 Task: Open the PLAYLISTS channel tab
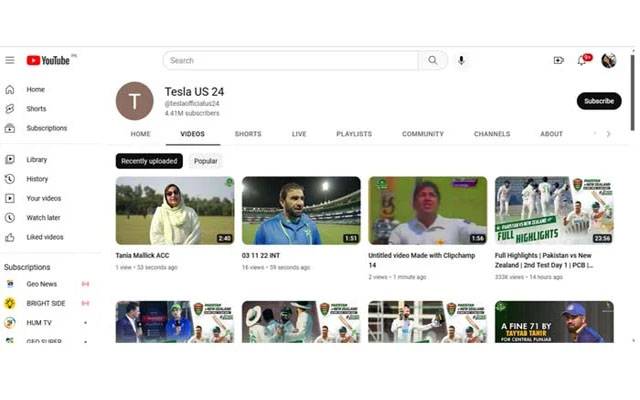click(x=354, y=134)
